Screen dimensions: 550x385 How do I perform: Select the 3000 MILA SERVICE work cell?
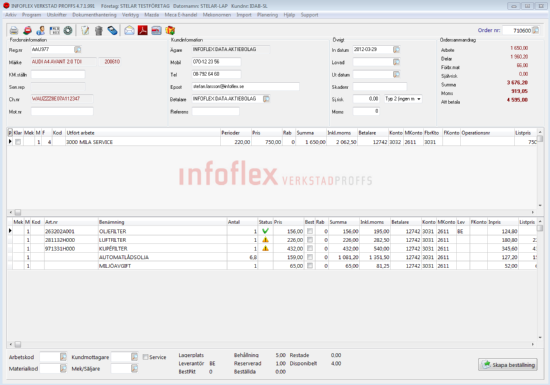(143, 142)
